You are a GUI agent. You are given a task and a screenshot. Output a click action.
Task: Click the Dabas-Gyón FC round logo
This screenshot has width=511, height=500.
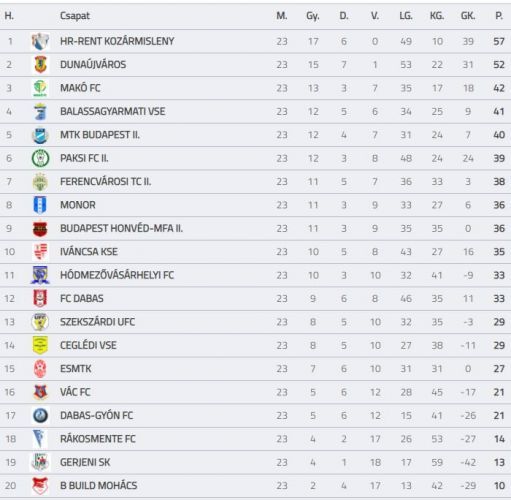click(x=40, y=416)
